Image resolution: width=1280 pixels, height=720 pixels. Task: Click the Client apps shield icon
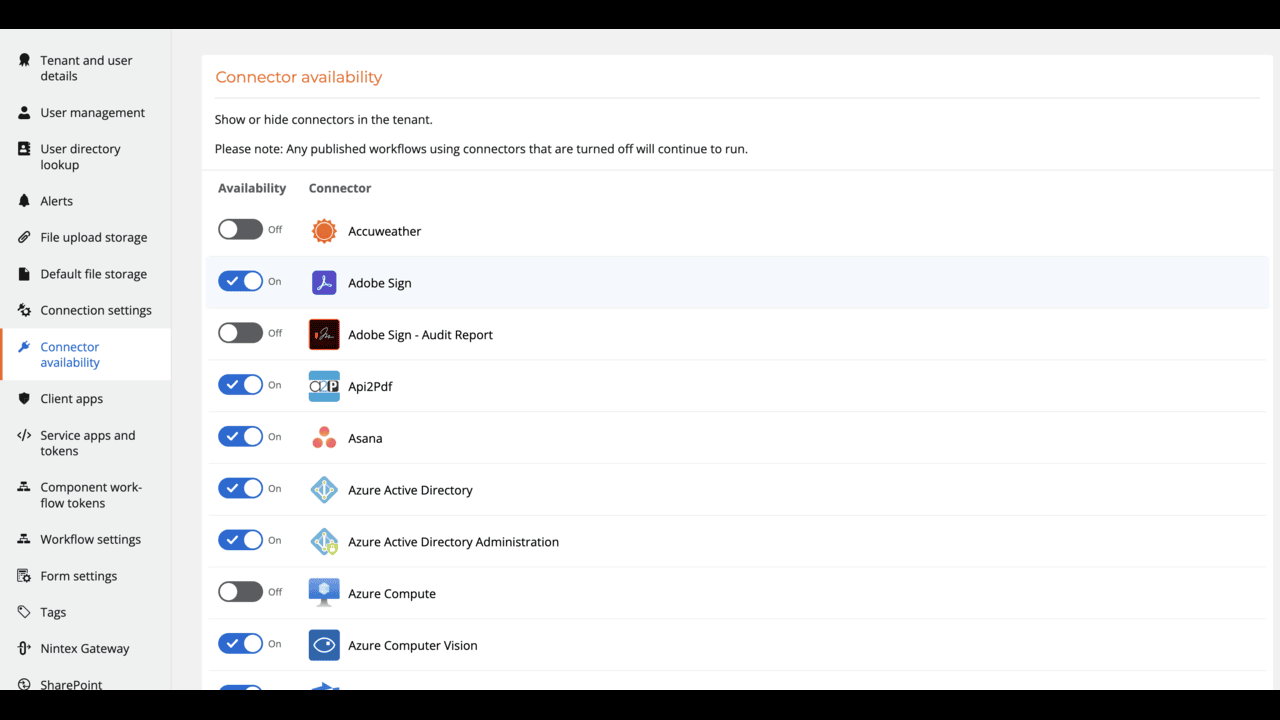(24, 398)
